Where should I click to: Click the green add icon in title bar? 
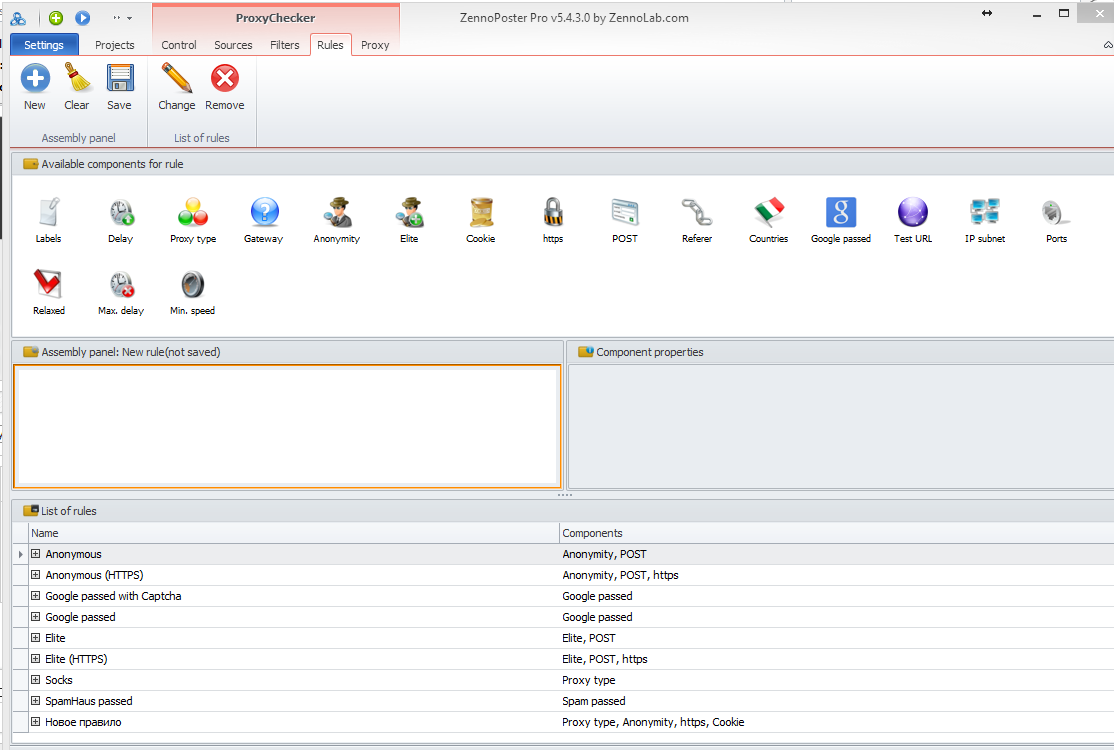point(56,18)
